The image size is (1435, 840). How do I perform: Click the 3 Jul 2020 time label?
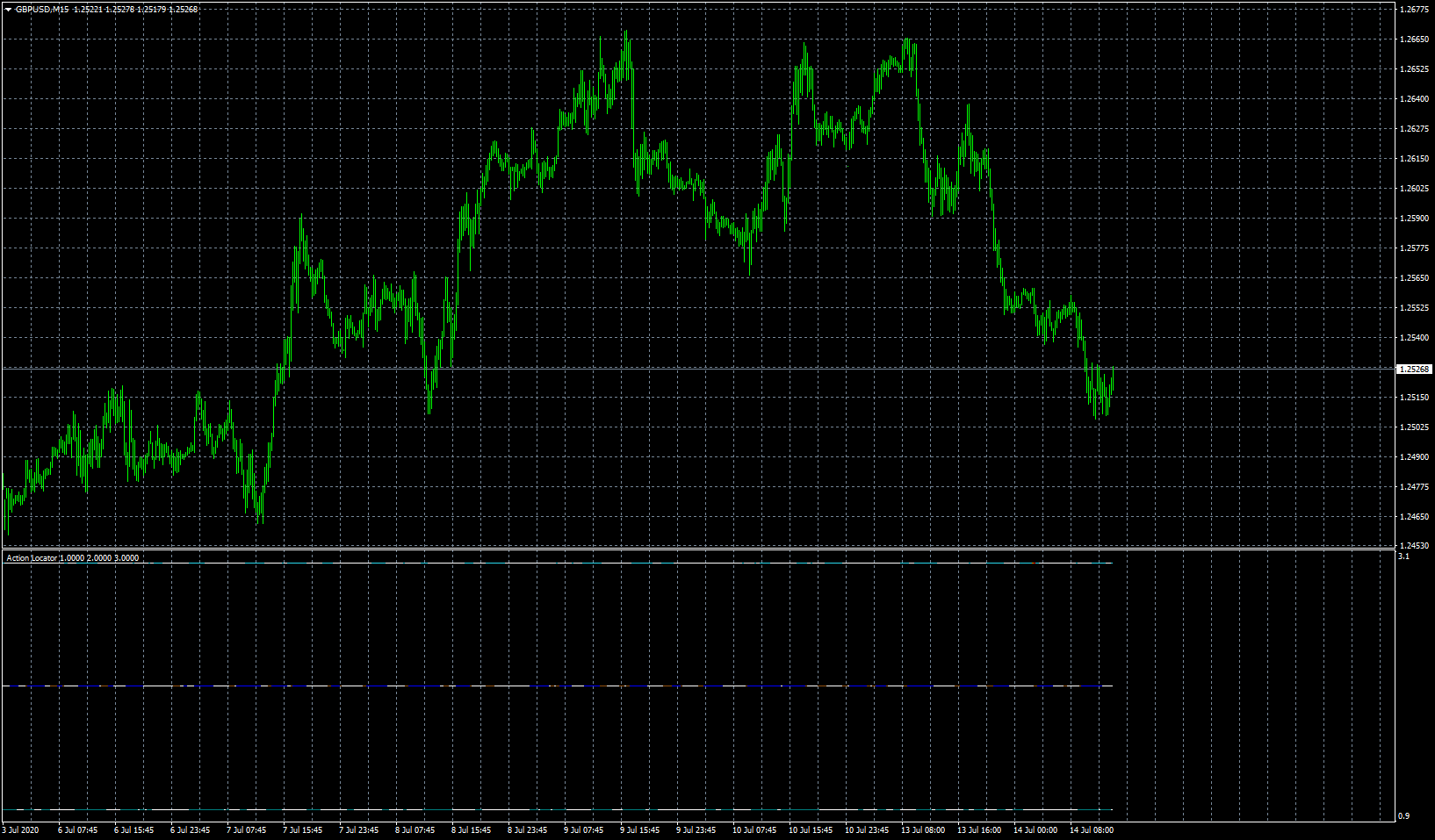[x=20, y=830]
